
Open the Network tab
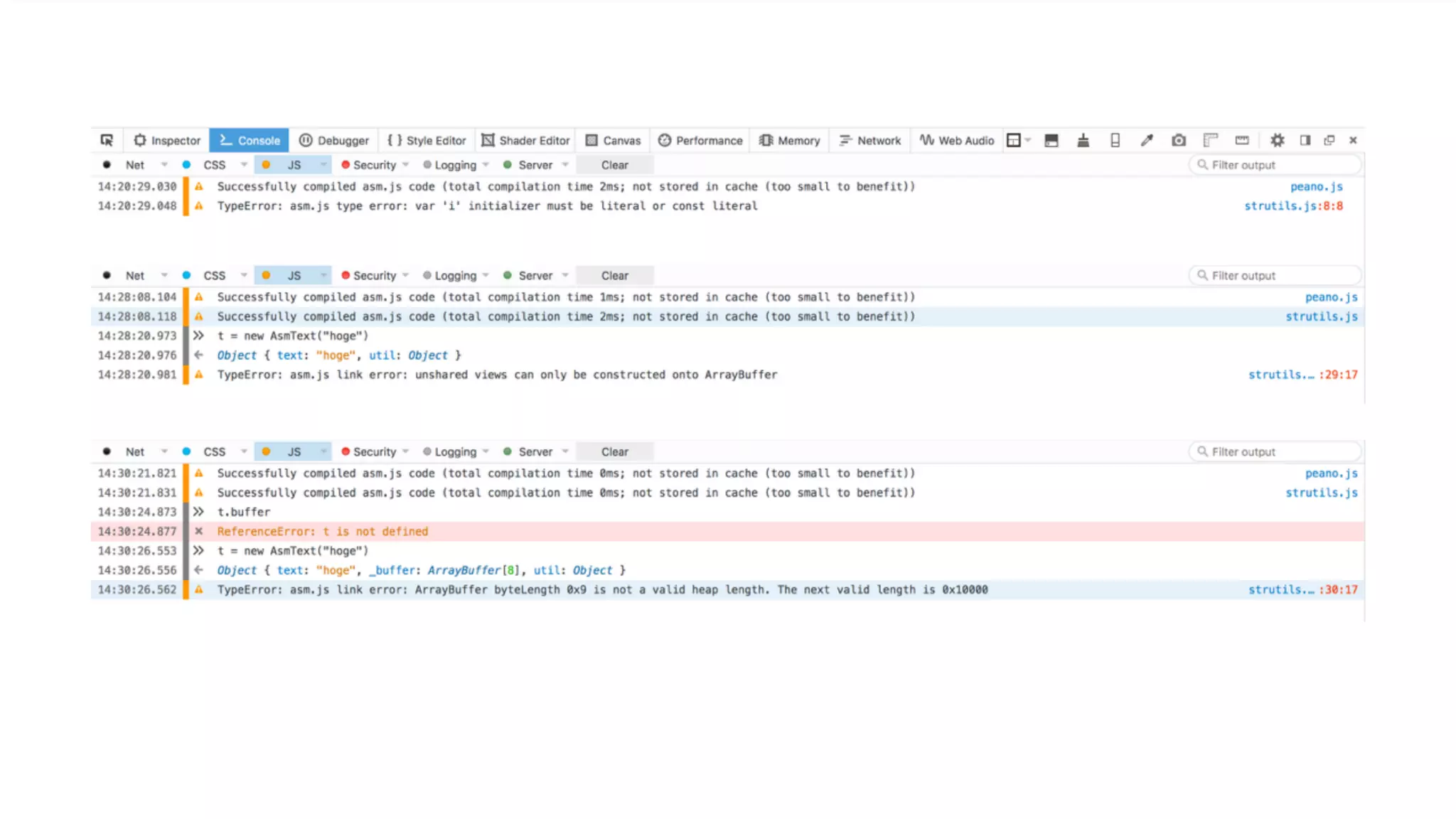870,140
